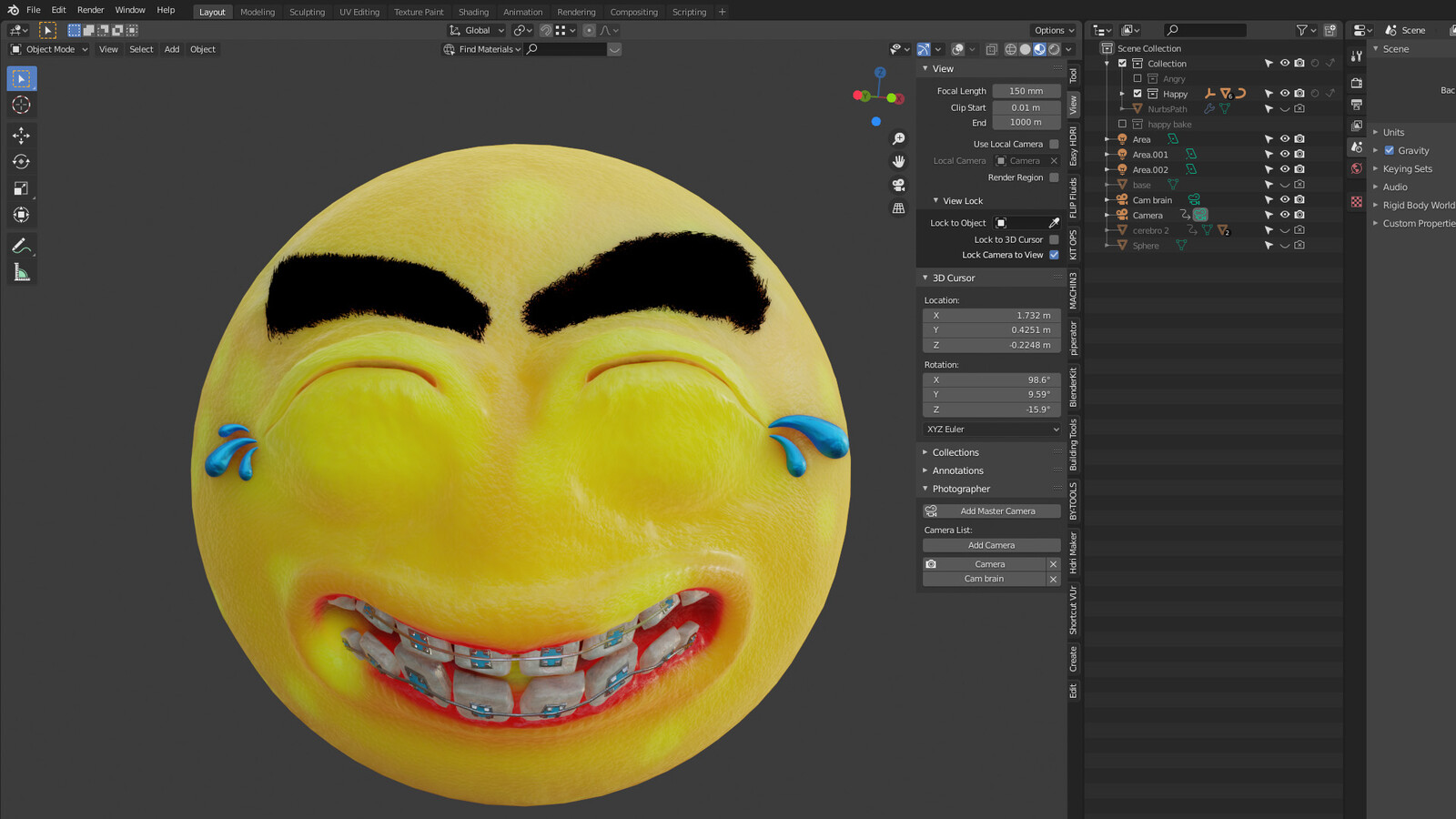This screenshot has height=819, width=1456.
Task: Open the Global transform orientation dropdown
Action: tap(477, 30)
